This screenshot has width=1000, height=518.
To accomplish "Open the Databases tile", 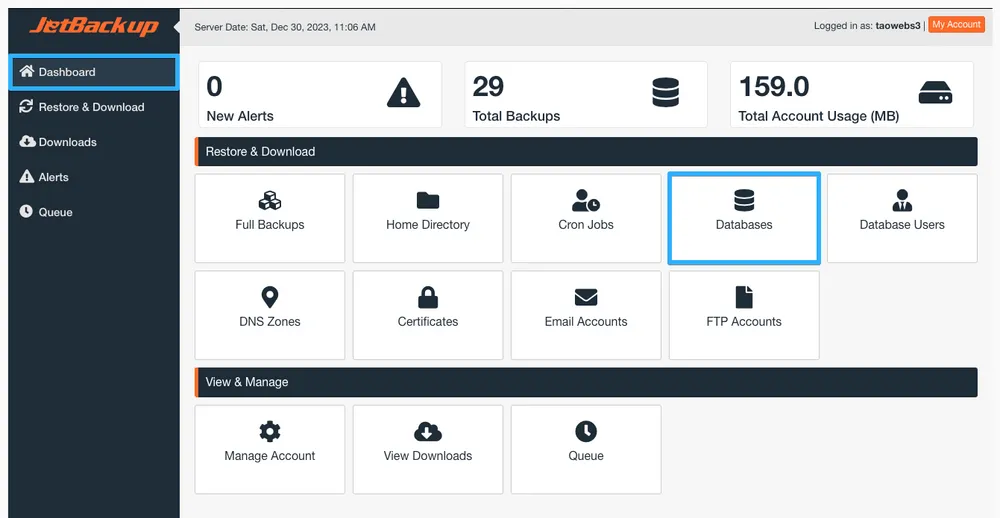I will (744, 218).
